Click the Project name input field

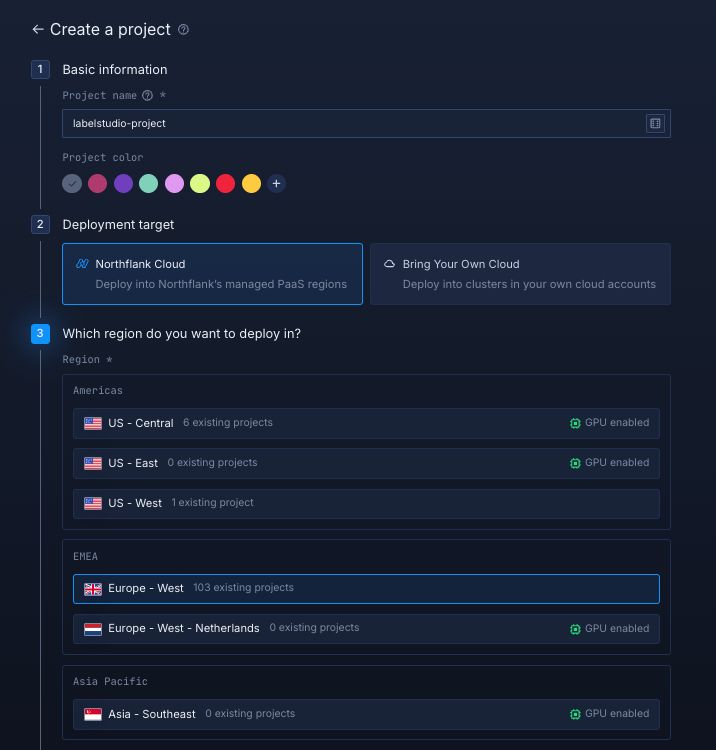tap(350, 123)
